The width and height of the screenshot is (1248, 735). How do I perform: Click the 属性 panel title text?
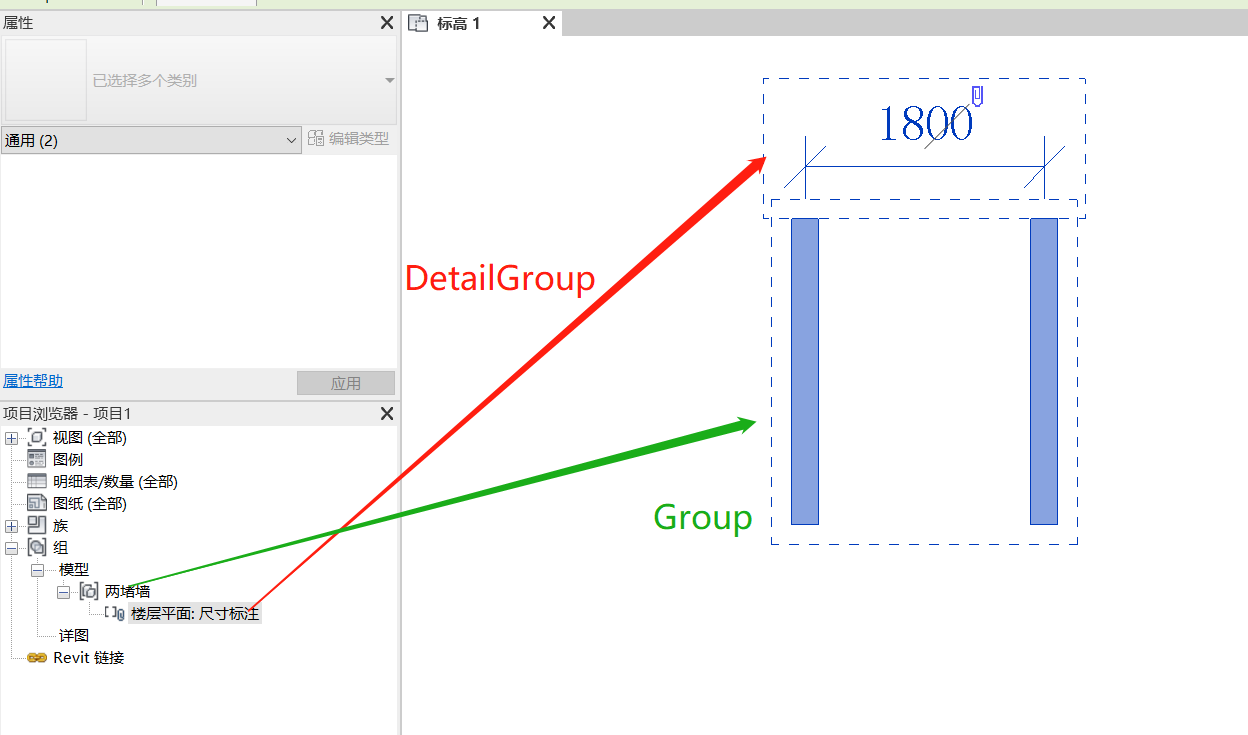[18, 23]
